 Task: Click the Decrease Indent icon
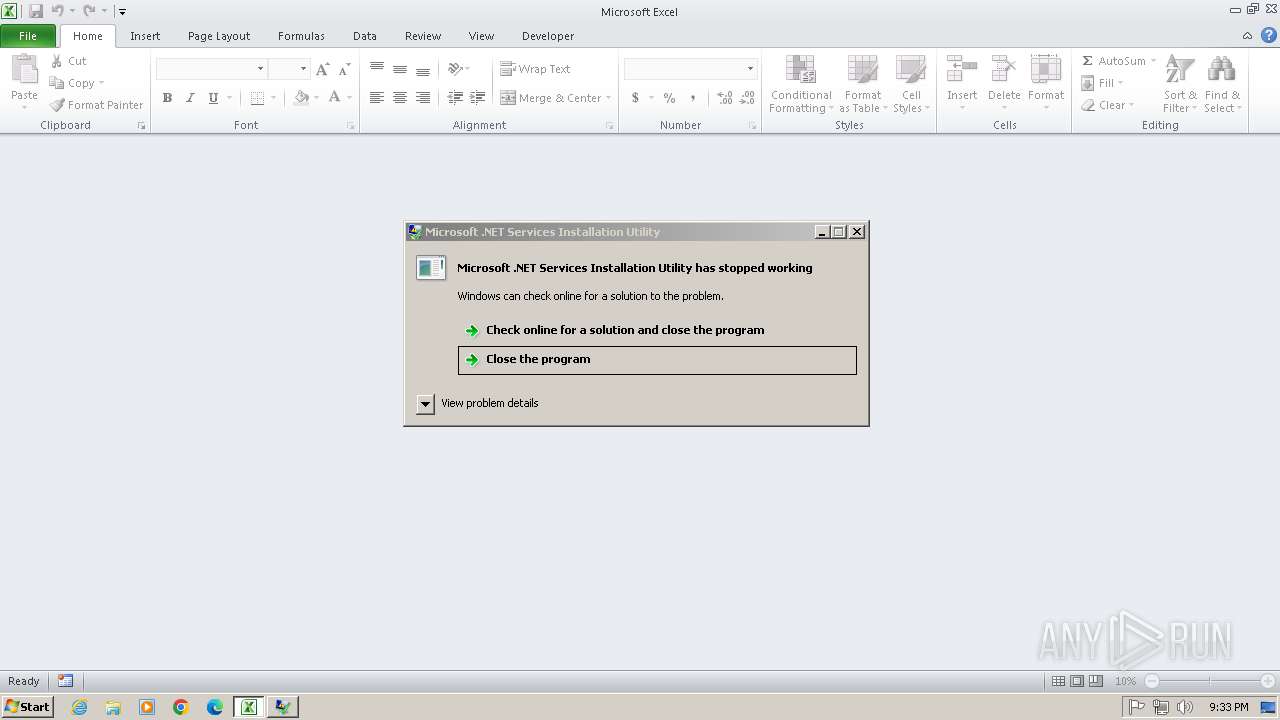pyautogui.click(x=455, y=98)
